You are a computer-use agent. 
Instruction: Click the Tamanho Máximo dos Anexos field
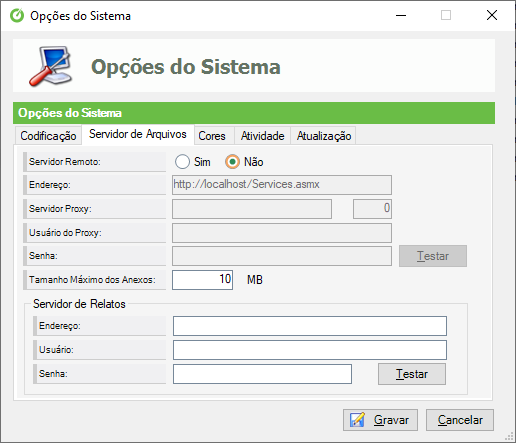[x=202, y=280]
